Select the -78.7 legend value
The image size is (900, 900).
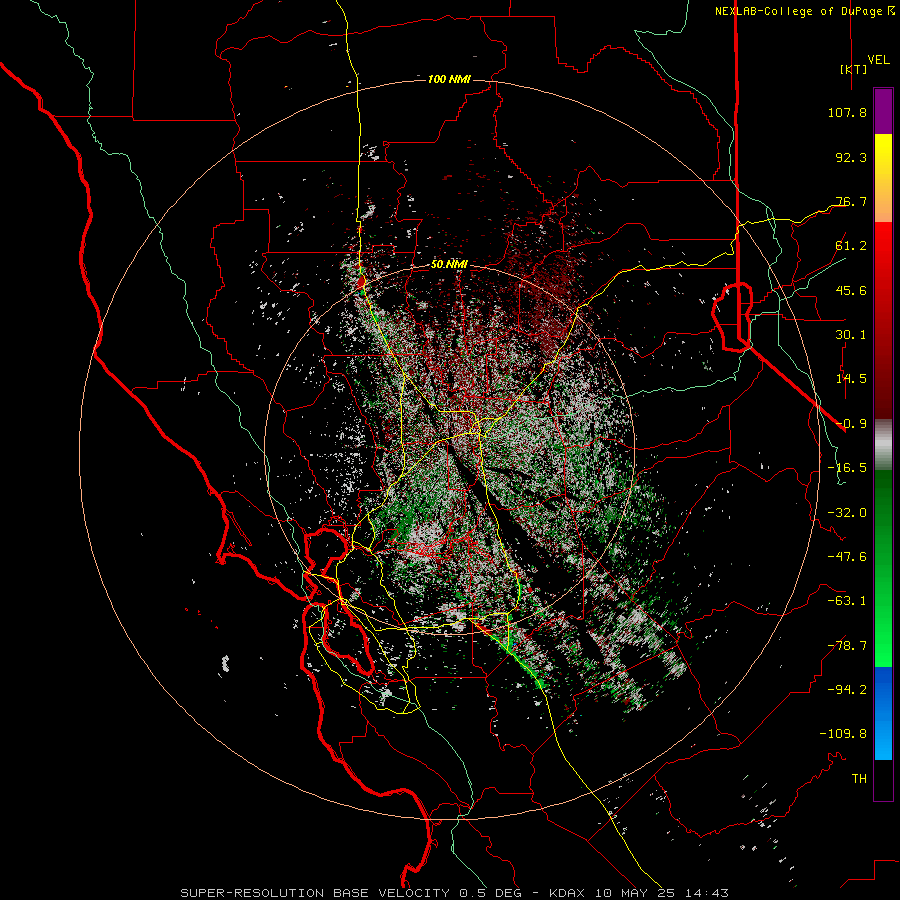click(847, 646)
